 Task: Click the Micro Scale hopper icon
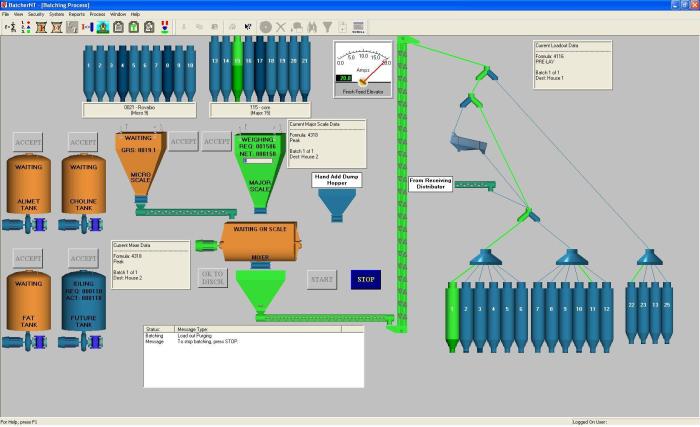(x=150, y=172)
